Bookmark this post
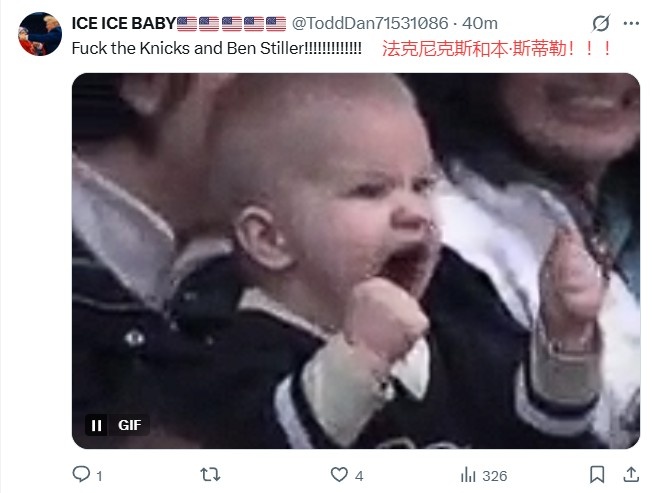The image size is (654, 493). [597, 475]
